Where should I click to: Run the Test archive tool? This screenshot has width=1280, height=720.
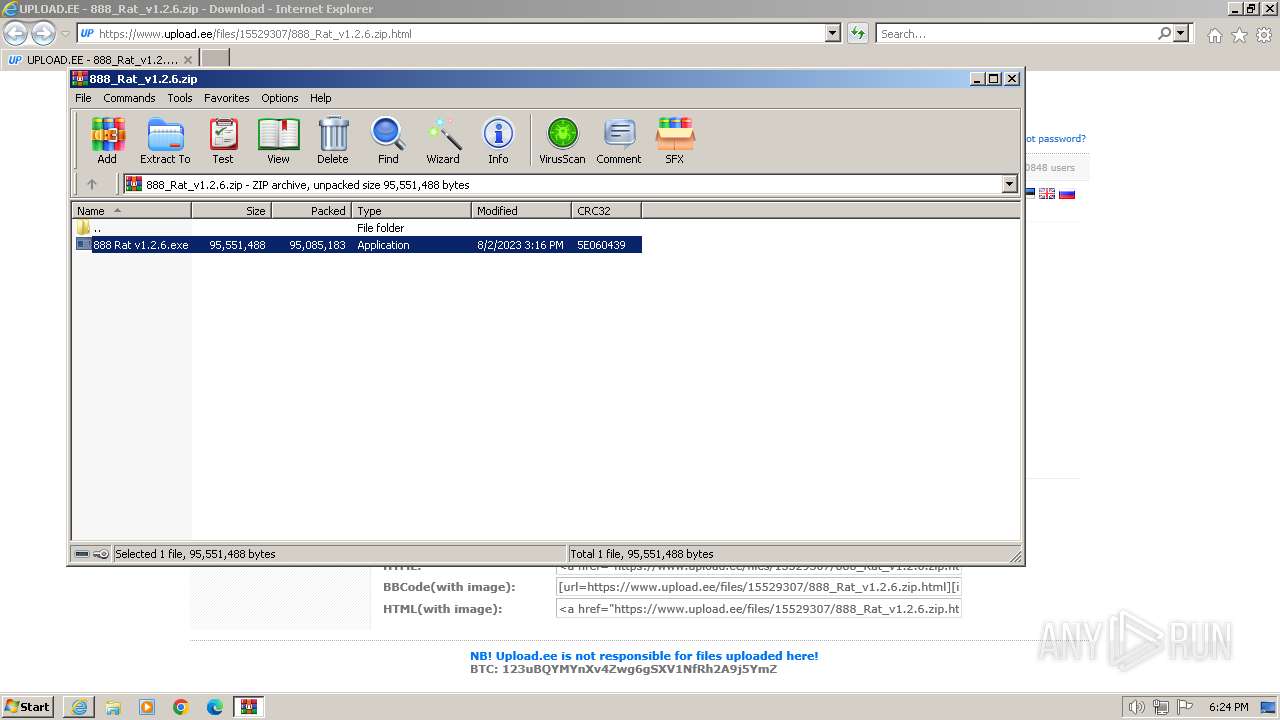[x=223, y=140]
